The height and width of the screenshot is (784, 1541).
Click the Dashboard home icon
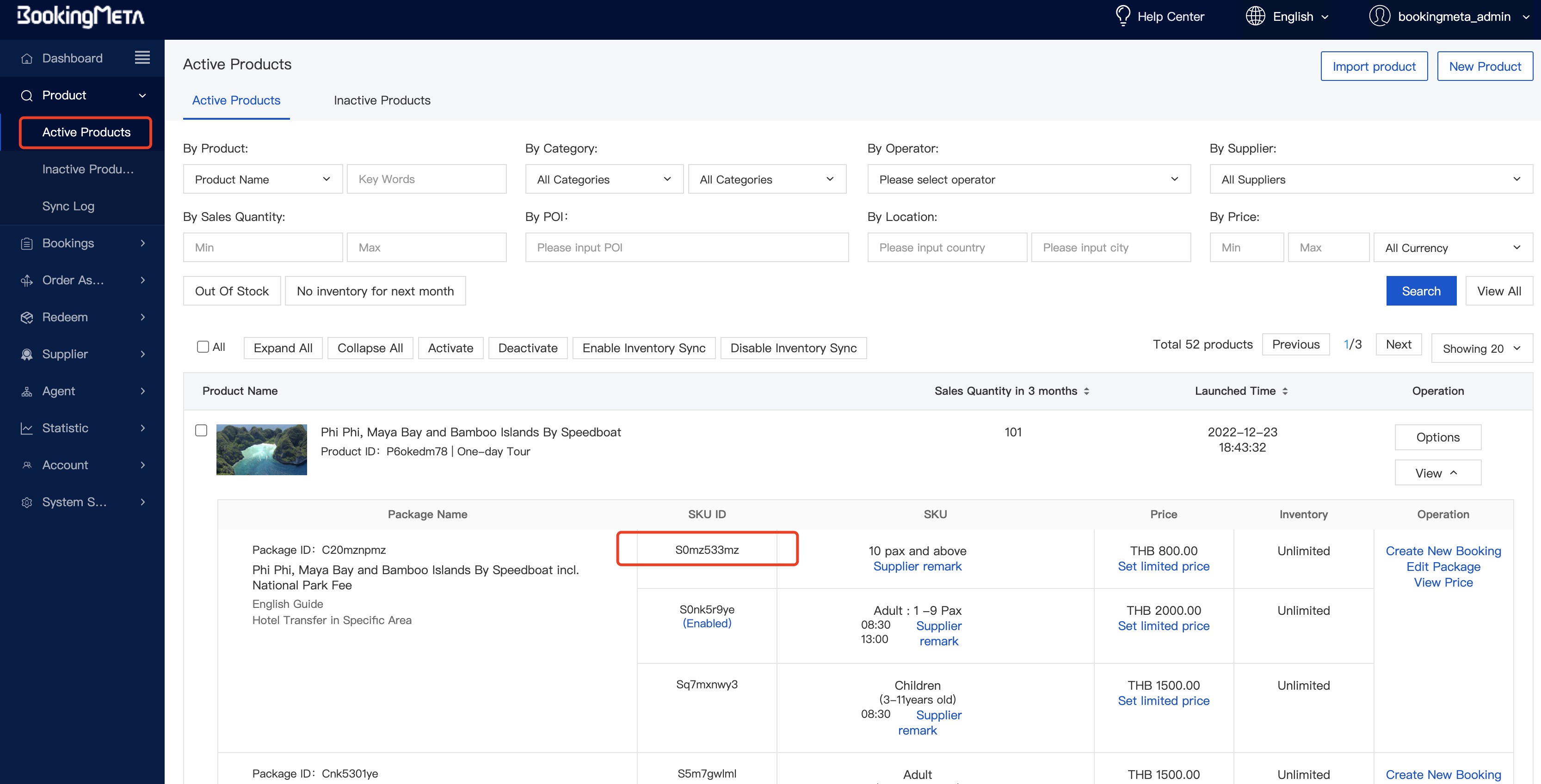(x=26, y=59)
